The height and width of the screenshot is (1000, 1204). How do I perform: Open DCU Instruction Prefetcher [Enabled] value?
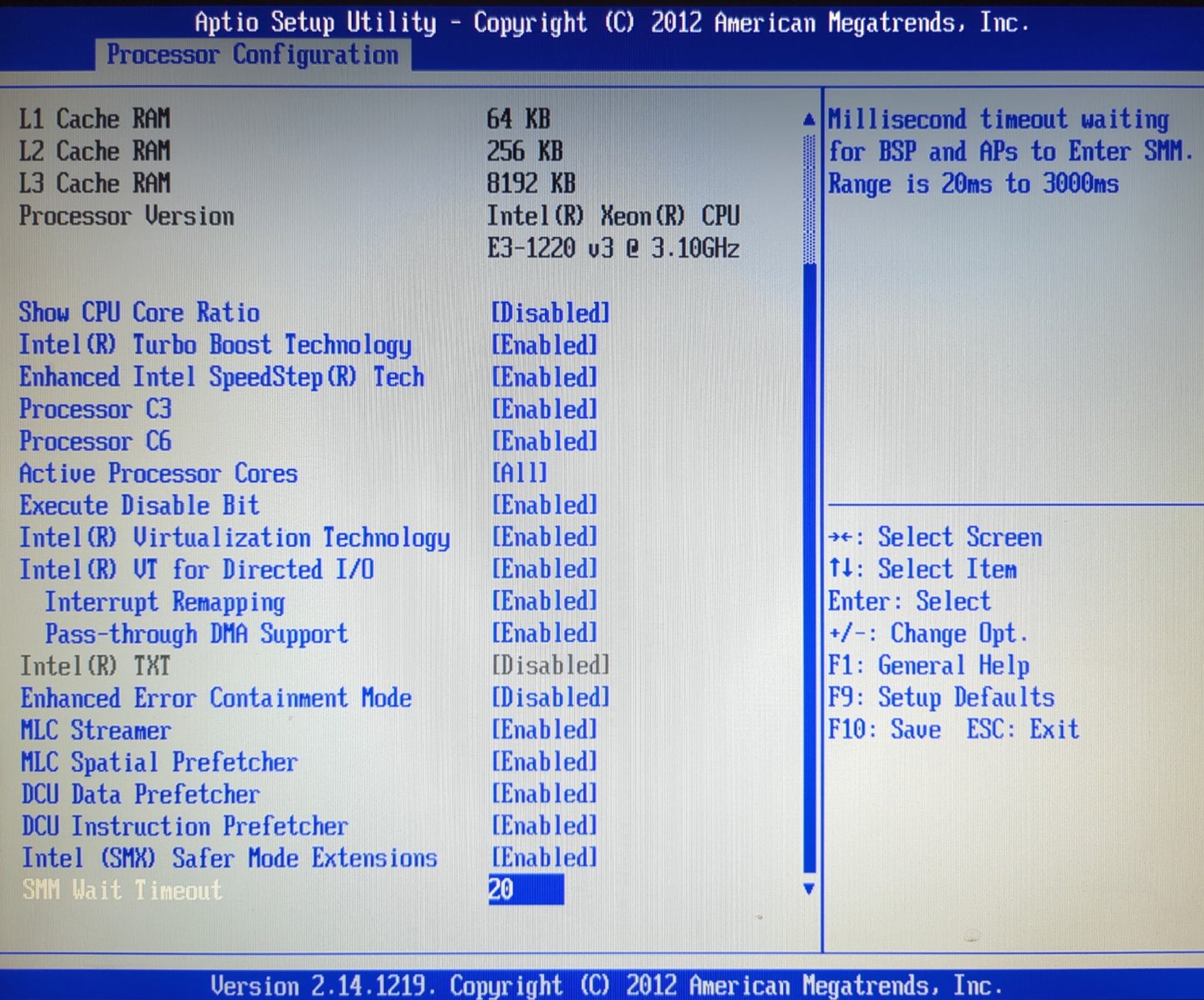(545, 826)
